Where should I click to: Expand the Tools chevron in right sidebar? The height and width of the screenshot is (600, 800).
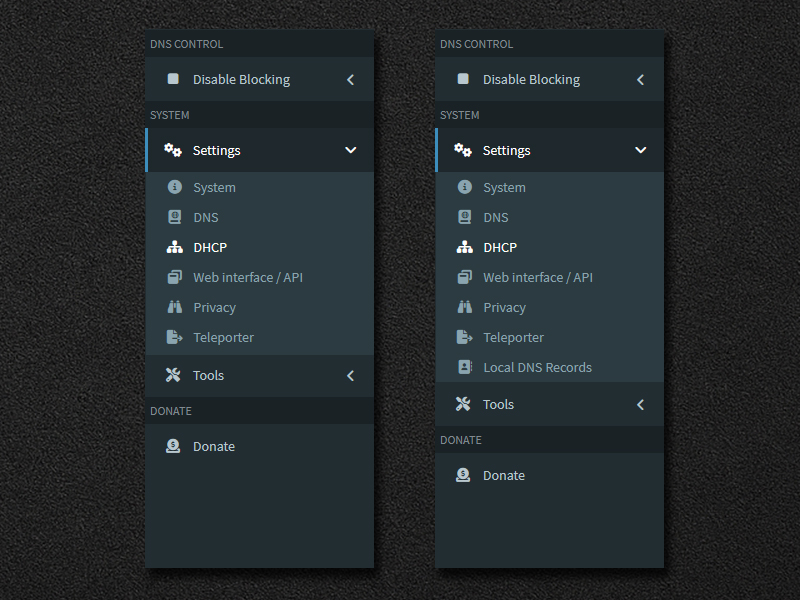pos(640,404)
